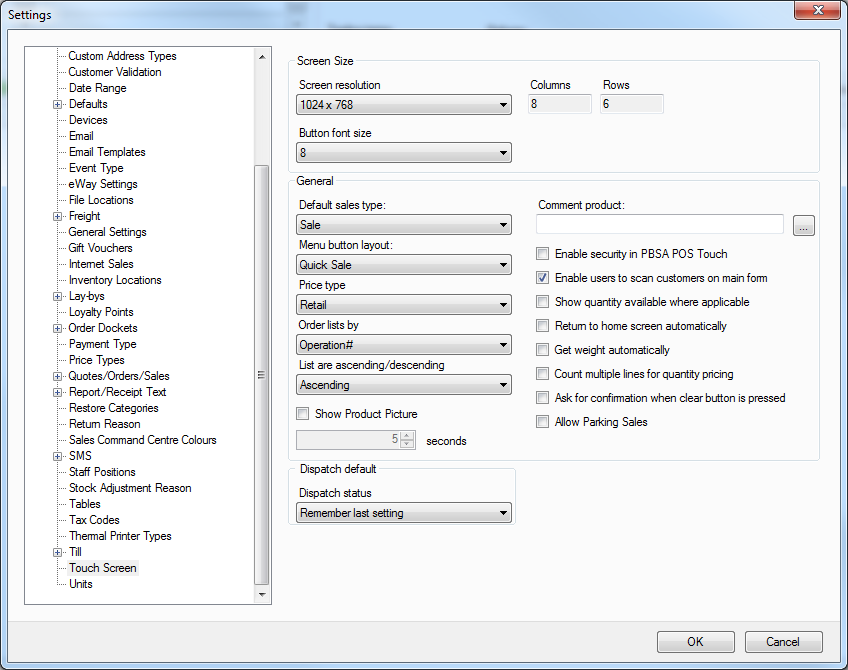Open the Button font size dropdown
This screenshot has height=670, width=848.
(404, 153)
